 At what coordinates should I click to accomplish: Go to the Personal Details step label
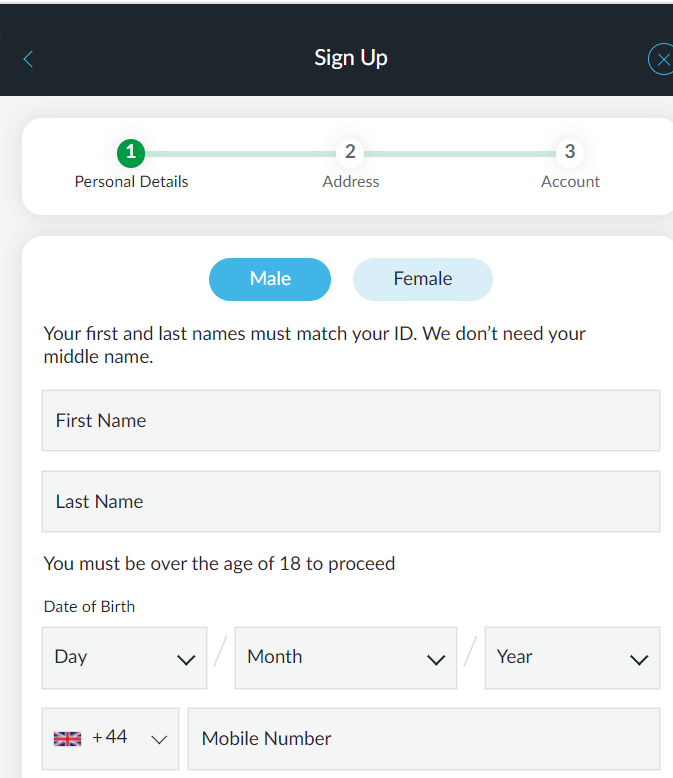coord(131,182)
